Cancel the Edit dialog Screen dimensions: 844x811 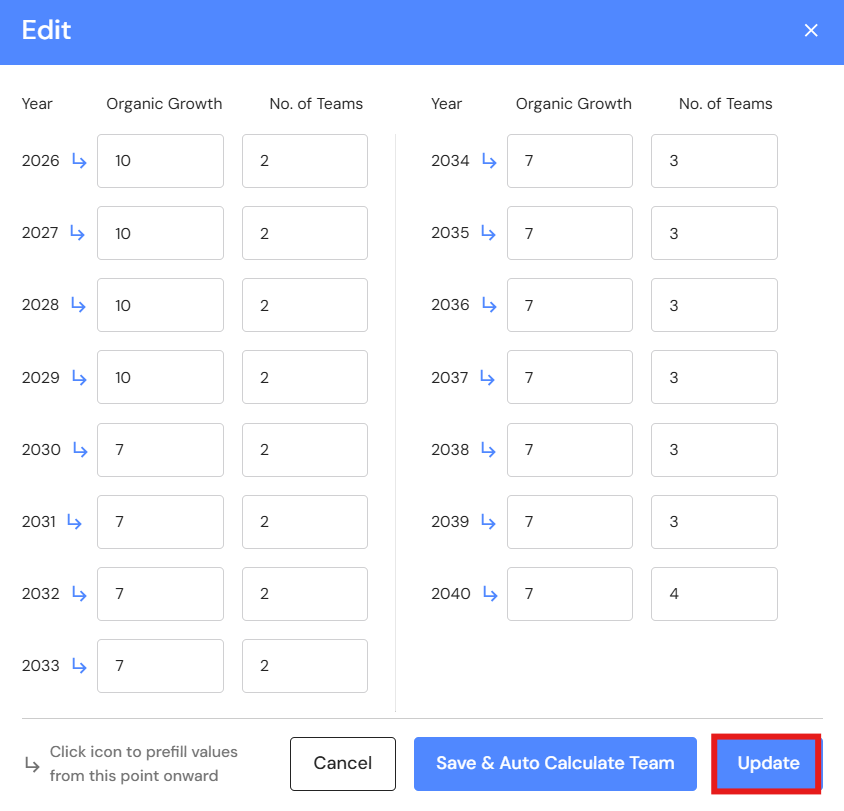coord(343,764)
